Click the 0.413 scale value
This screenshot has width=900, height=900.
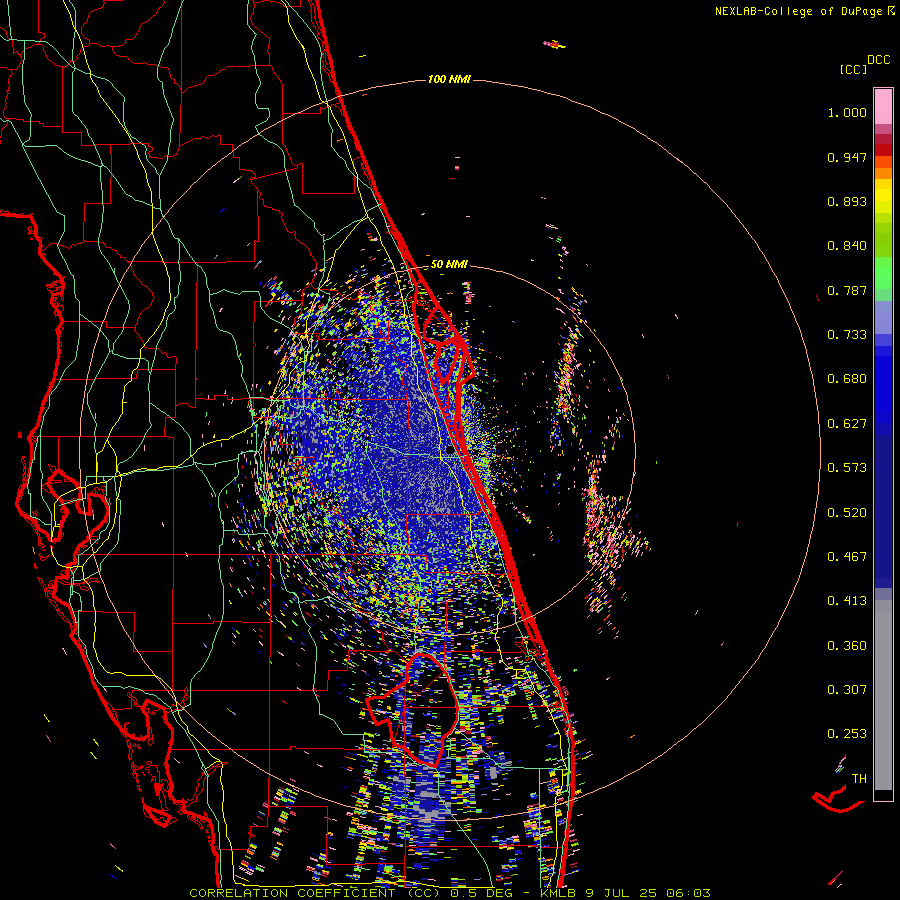coord(847,601)
